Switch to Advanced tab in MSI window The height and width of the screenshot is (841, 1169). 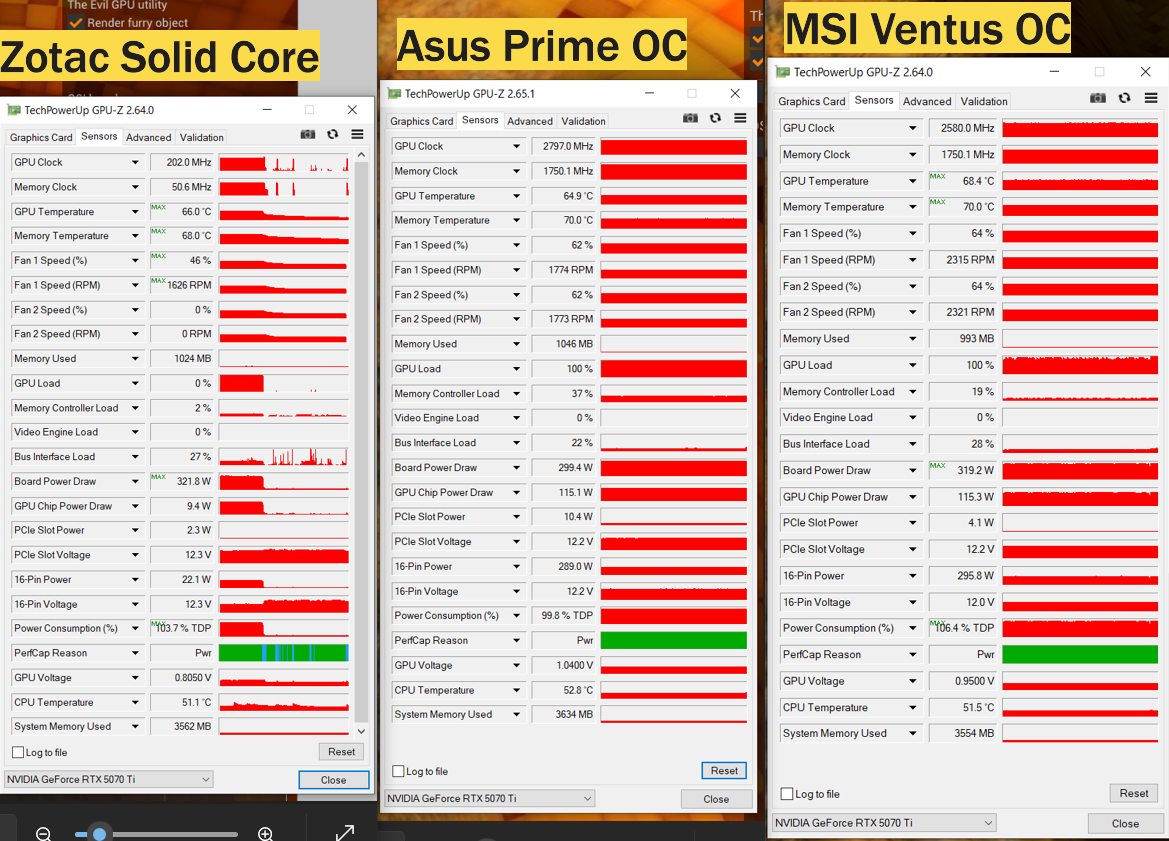click(927, 101)
